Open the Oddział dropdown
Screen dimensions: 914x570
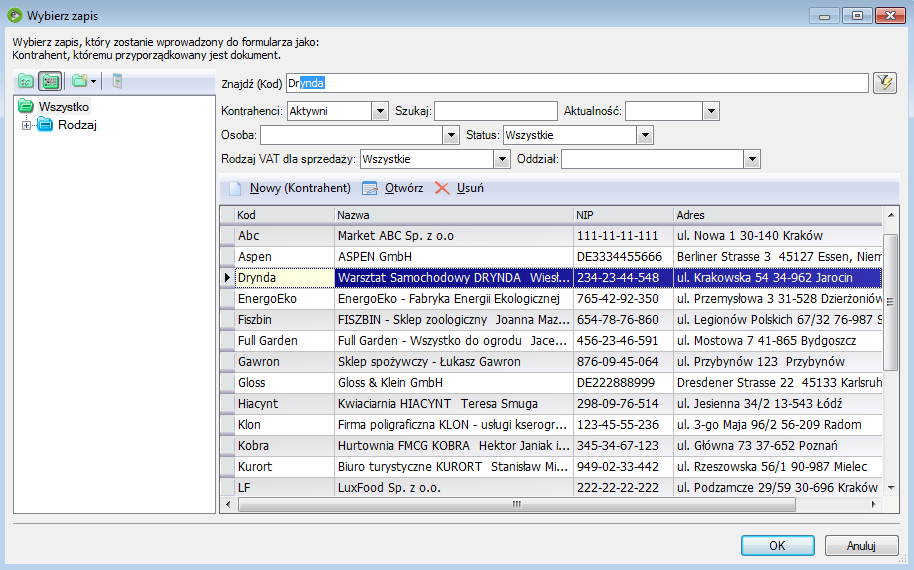(x=752, y=159)
